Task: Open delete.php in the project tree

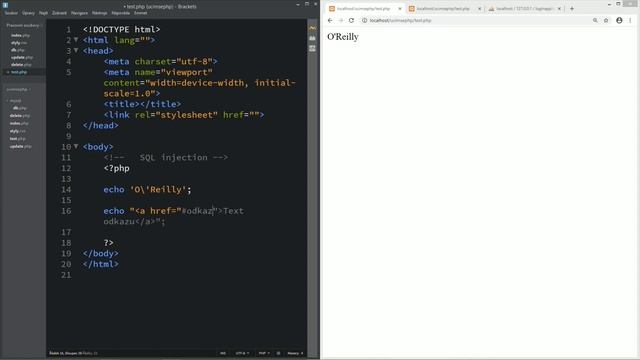Action: click(x=20, y=116)
